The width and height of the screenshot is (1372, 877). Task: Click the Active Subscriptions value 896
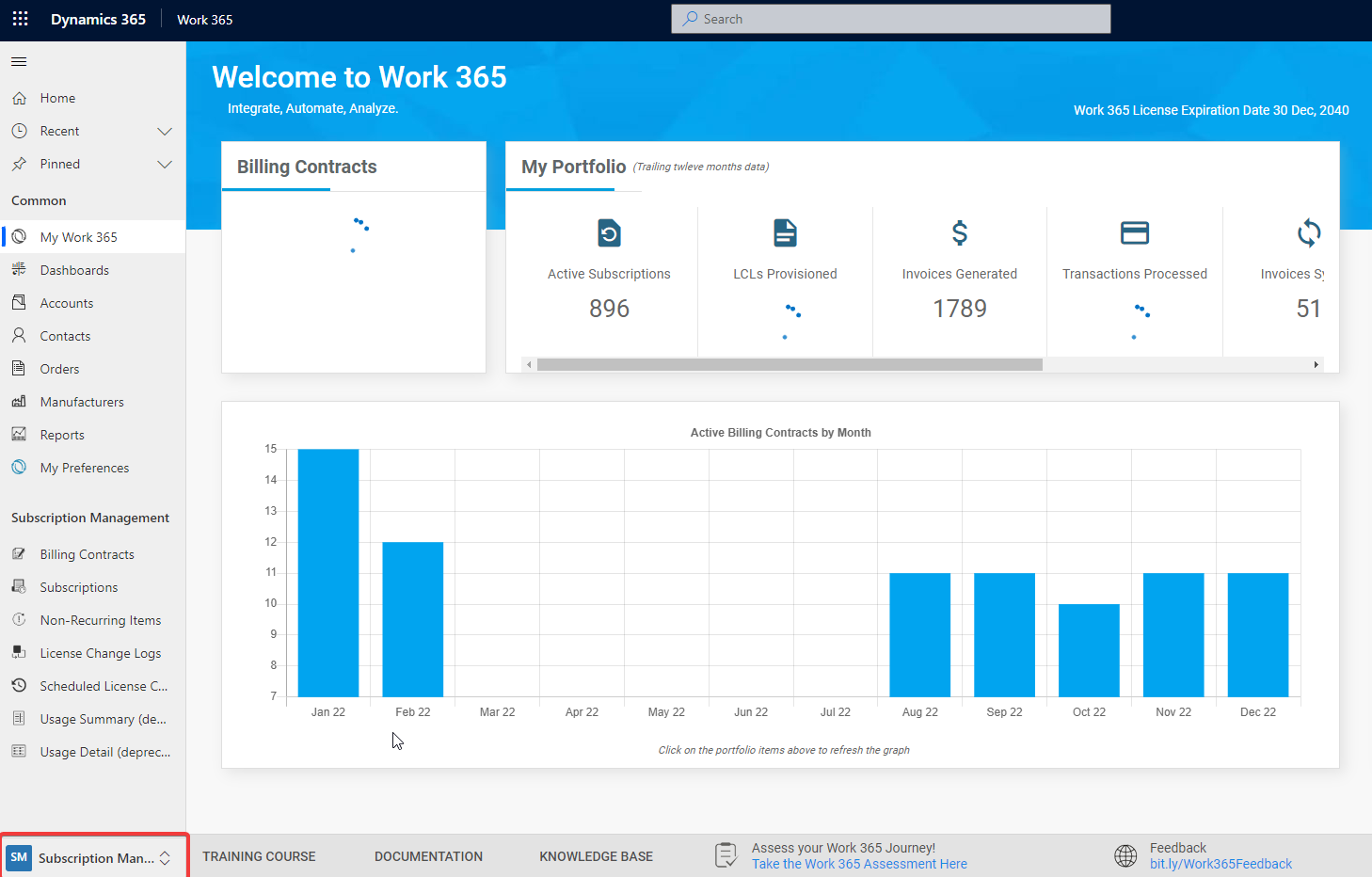[x=610, y=309]
